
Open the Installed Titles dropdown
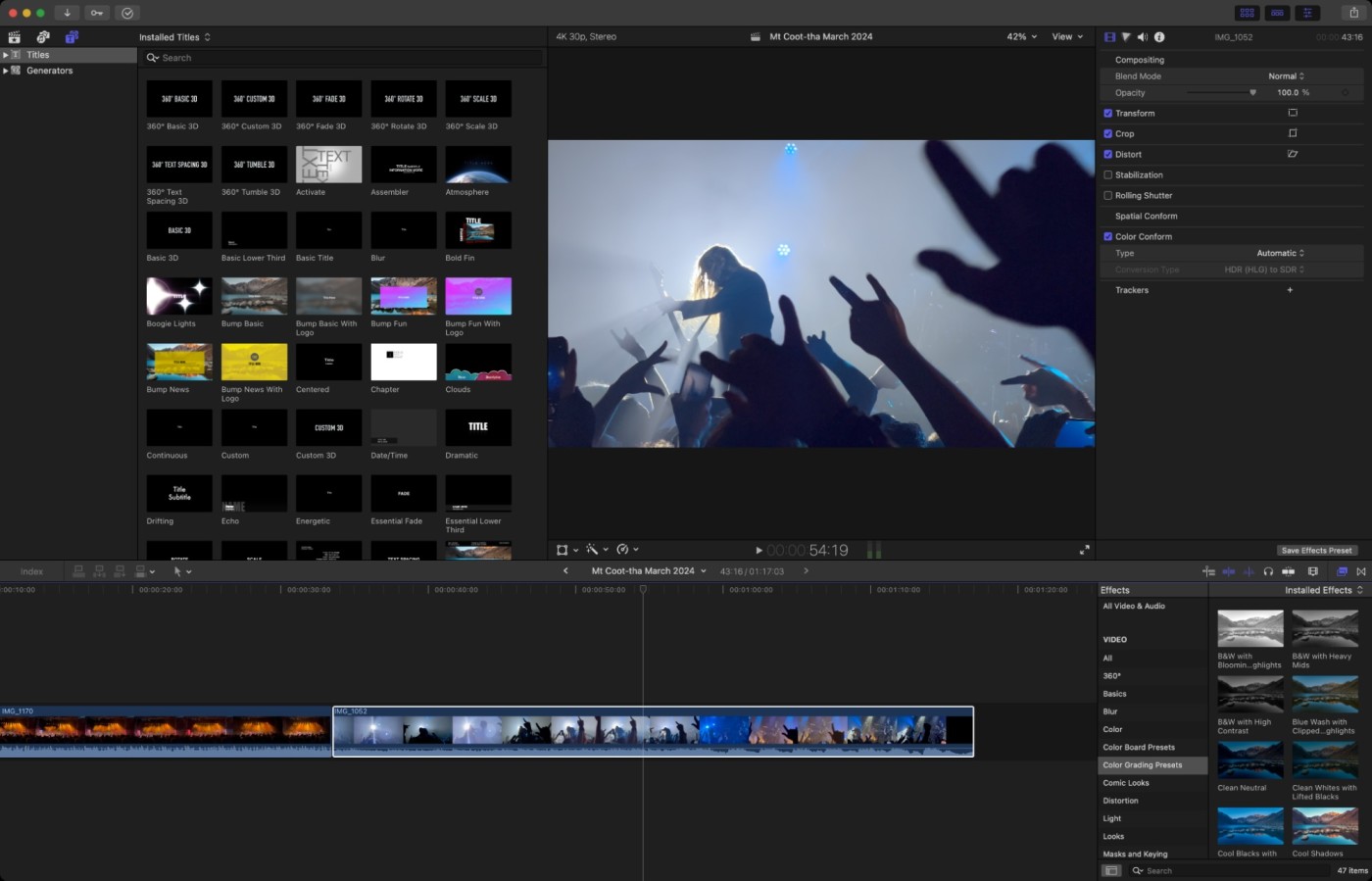click(x=175, y=37)
